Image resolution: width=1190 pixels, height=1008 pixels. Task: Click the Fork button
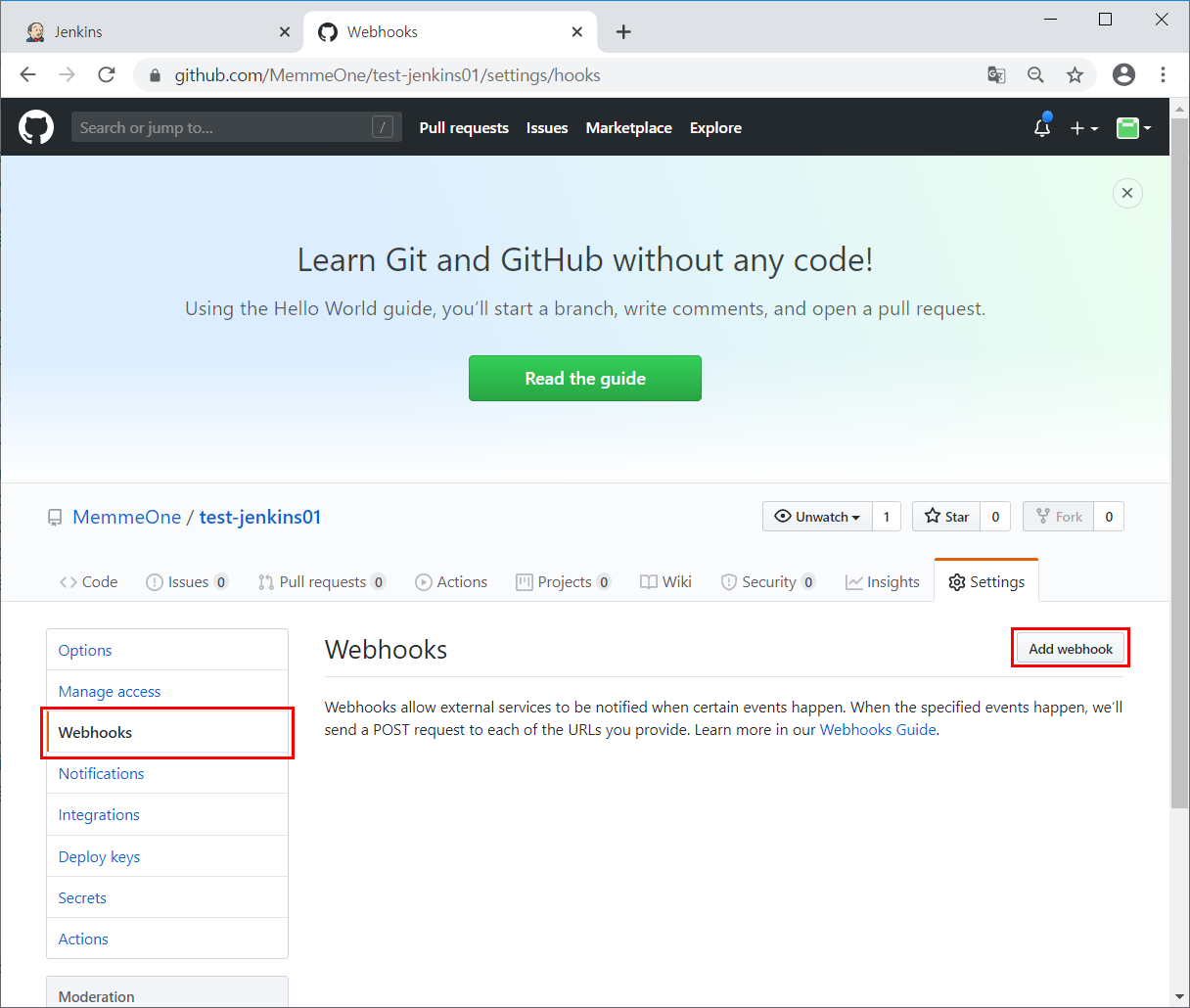[1059, 517]
